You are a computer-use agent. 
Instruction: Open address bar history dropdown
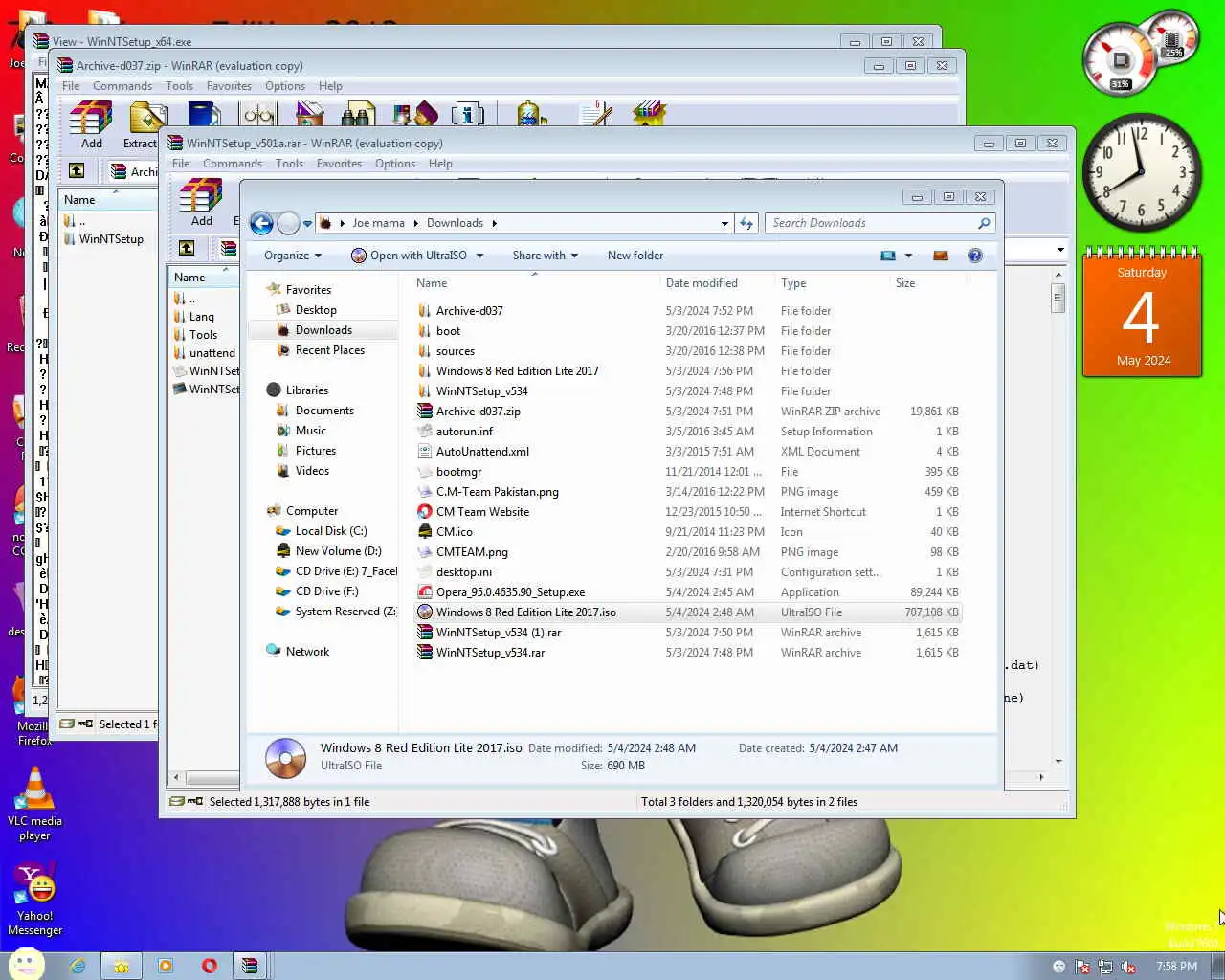point(724,223)
